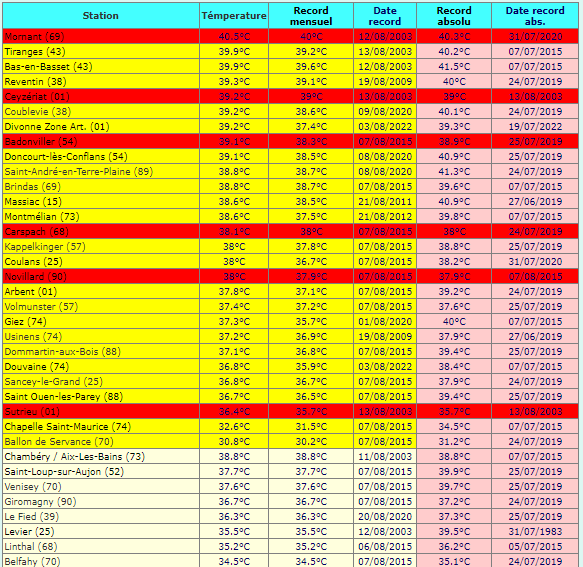
Task: Click Linthal's absolute record date 05/07/2015
Action: 535,547
